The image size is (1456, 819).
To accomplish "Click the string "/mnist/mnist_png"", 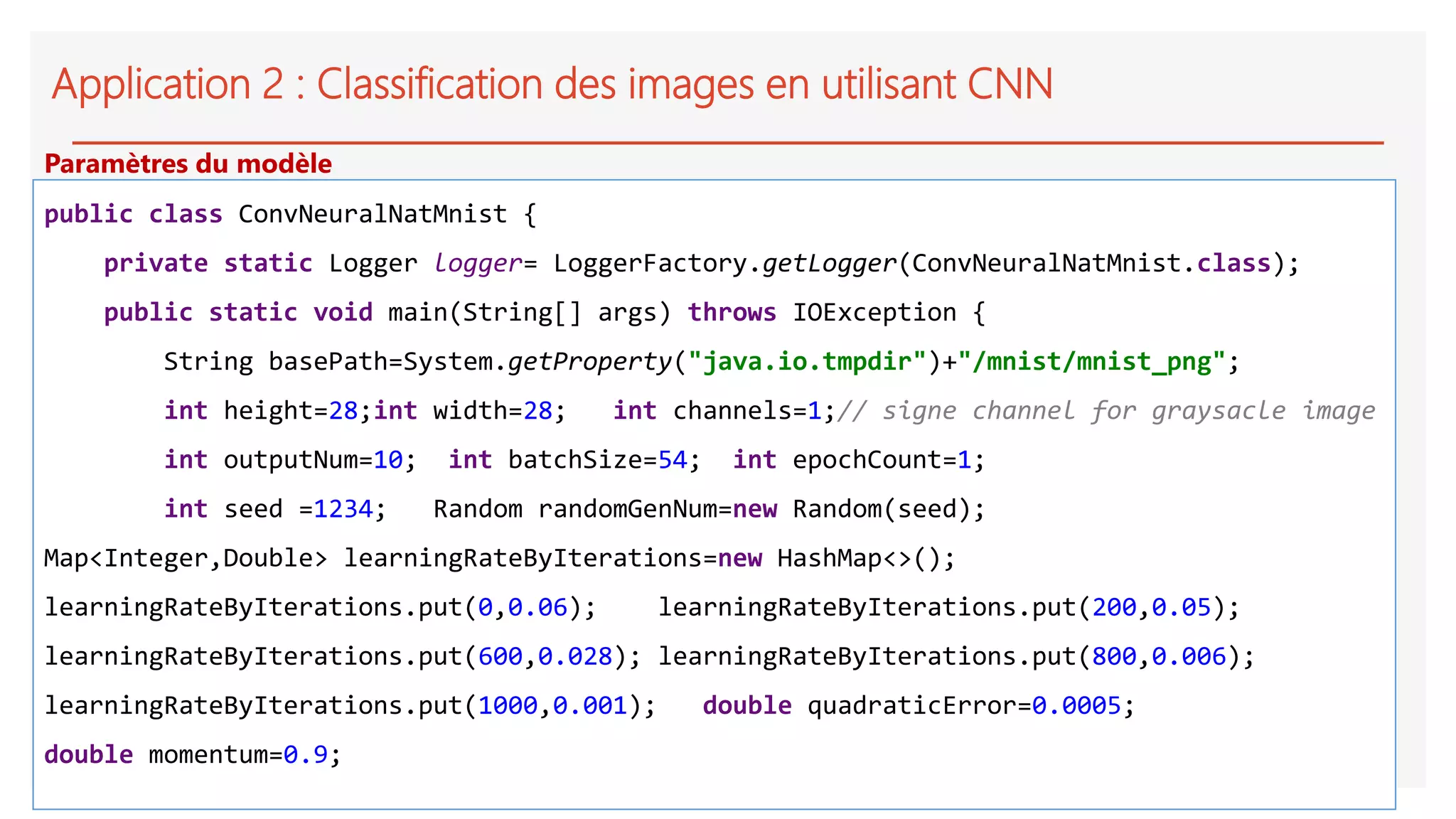I will pyautogui.click(x=1092, y=361).
